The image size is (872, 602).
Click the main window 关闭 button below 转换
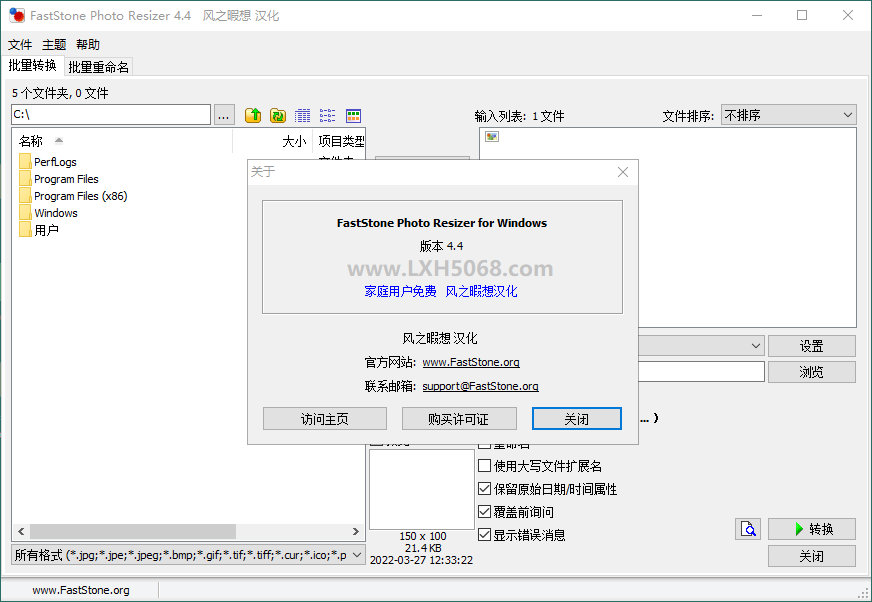point(811,556)
